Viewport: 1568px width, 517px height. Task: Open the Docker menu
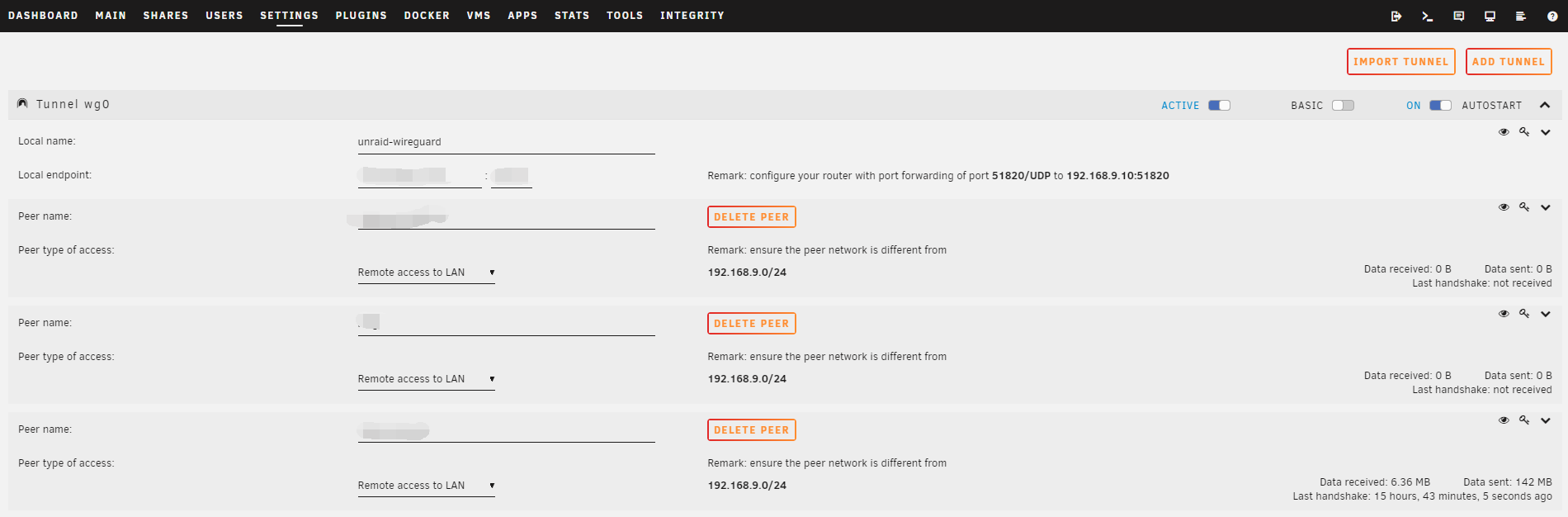point(427,16)
